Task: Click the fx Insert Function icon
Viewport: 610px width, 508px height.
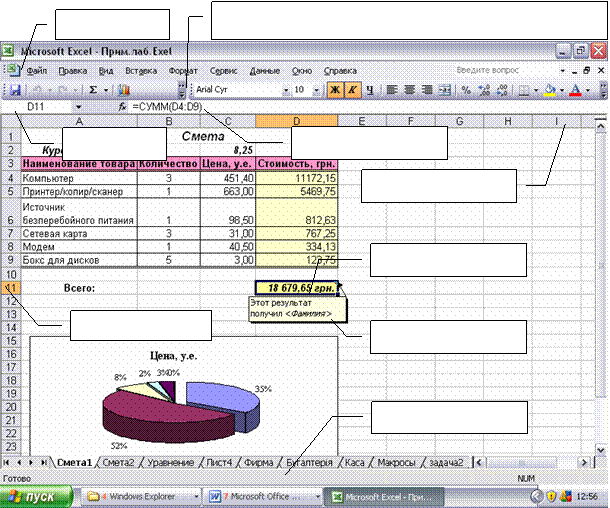Action: (x=122, y=107)
